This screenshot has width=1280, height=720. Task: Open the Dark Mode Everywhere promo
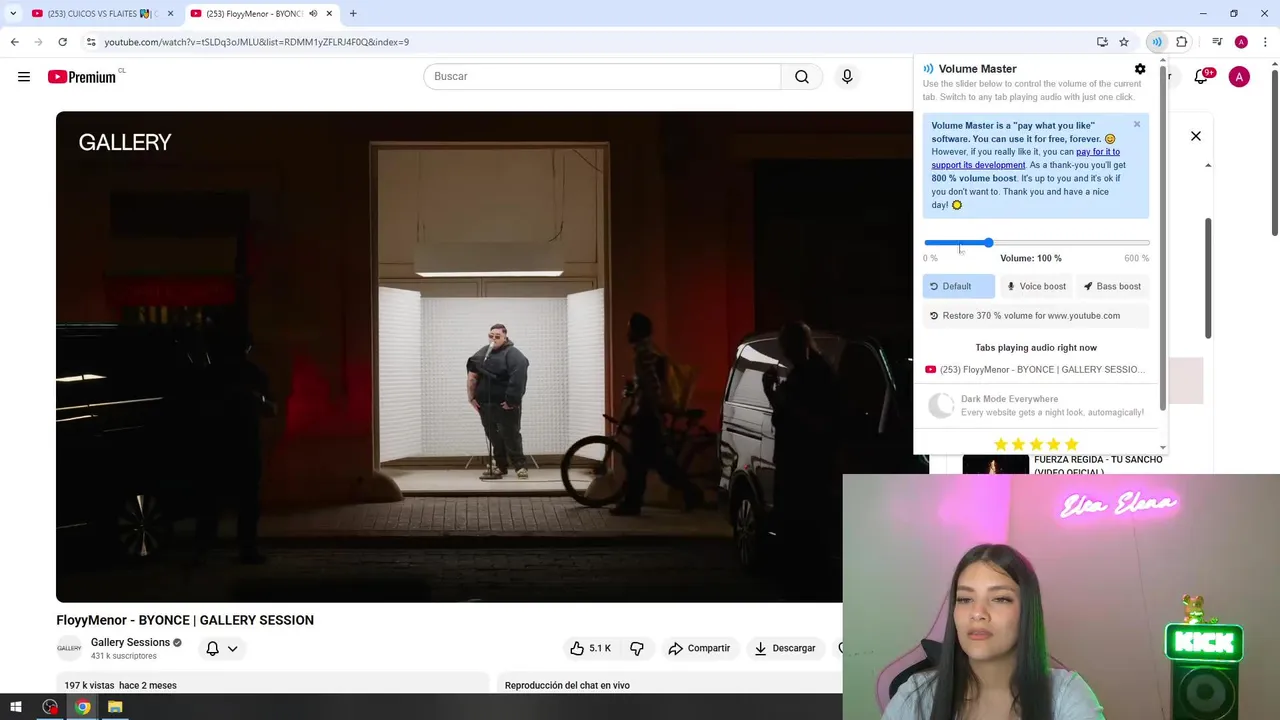click(1036, 405)
